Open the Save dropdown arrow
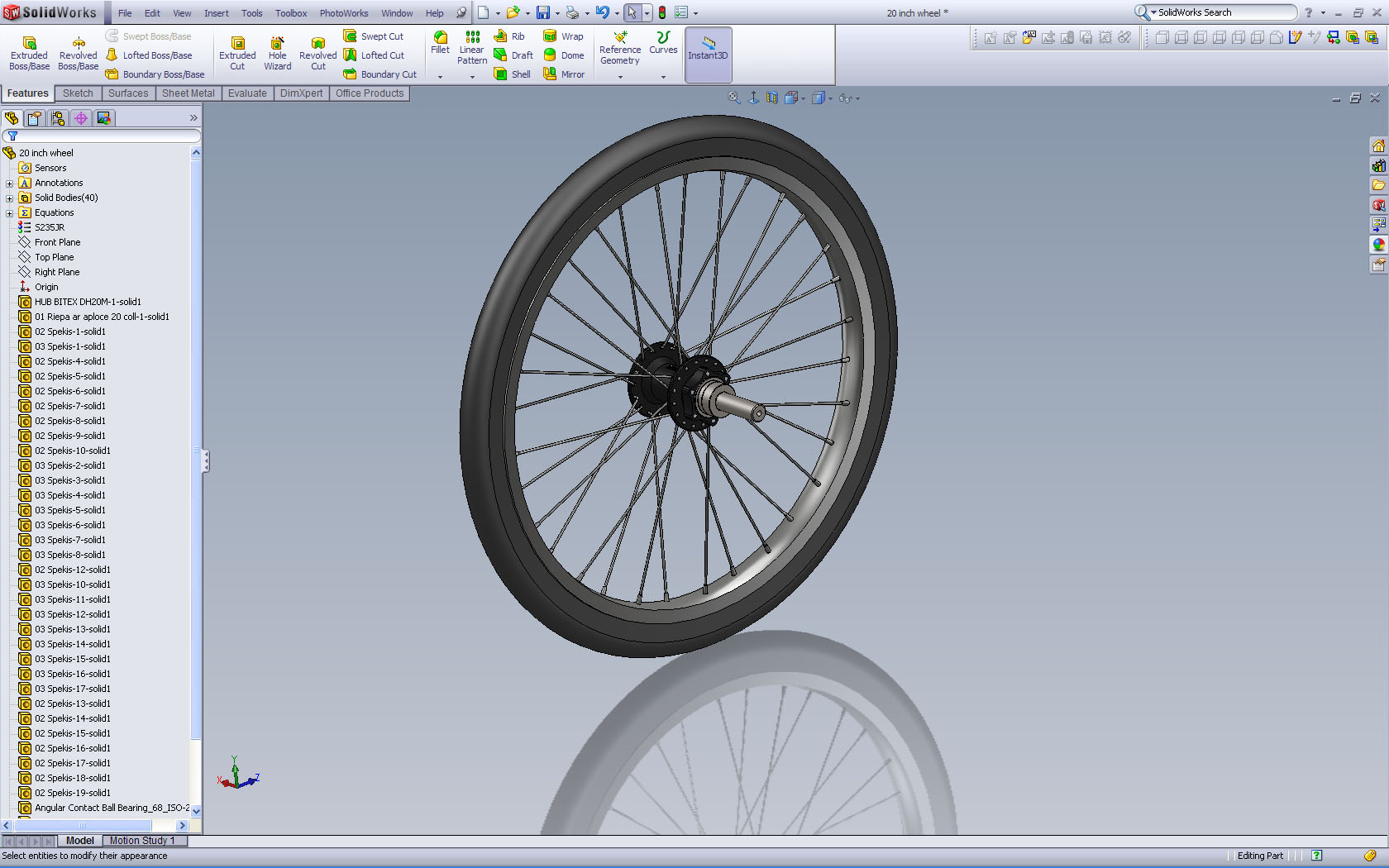This screenshot has width=1389, height=868. pos(557,13)
